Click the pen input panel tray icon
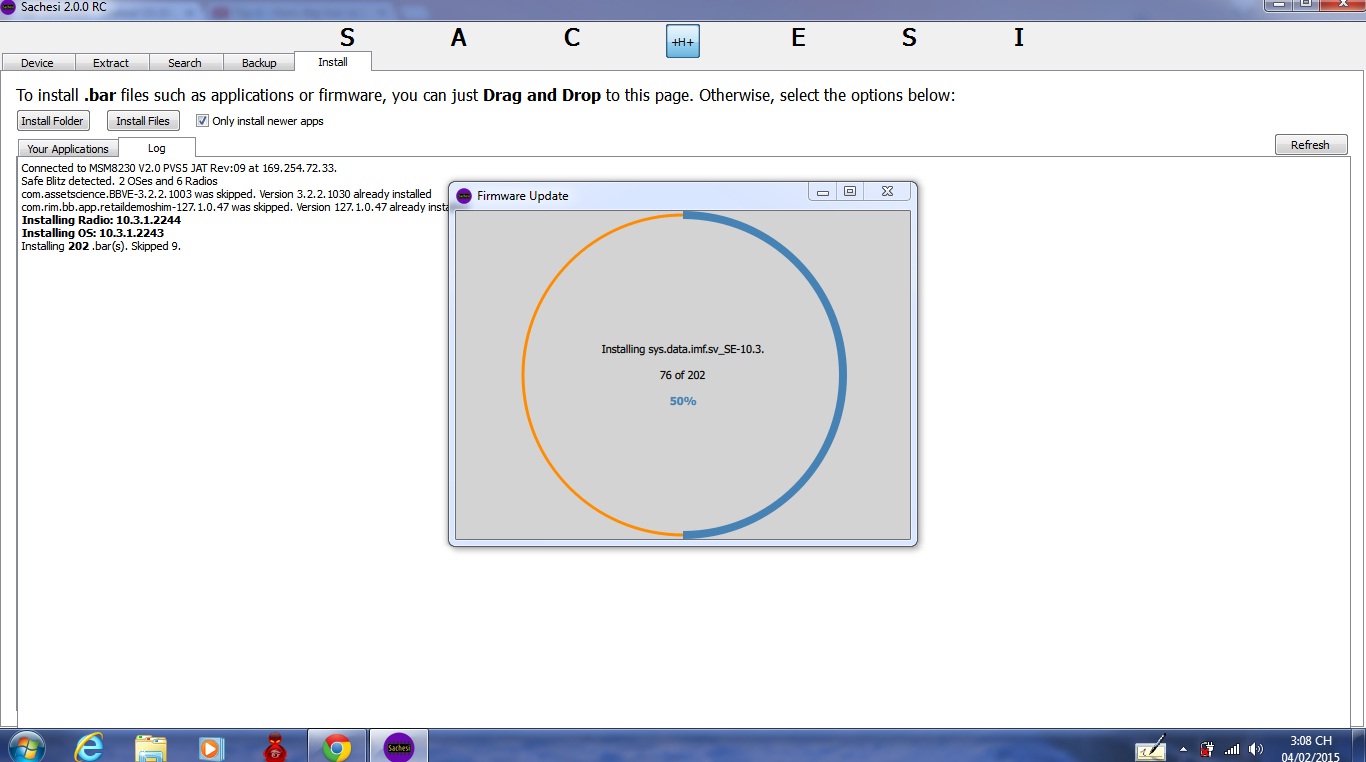 (1151, 747)
